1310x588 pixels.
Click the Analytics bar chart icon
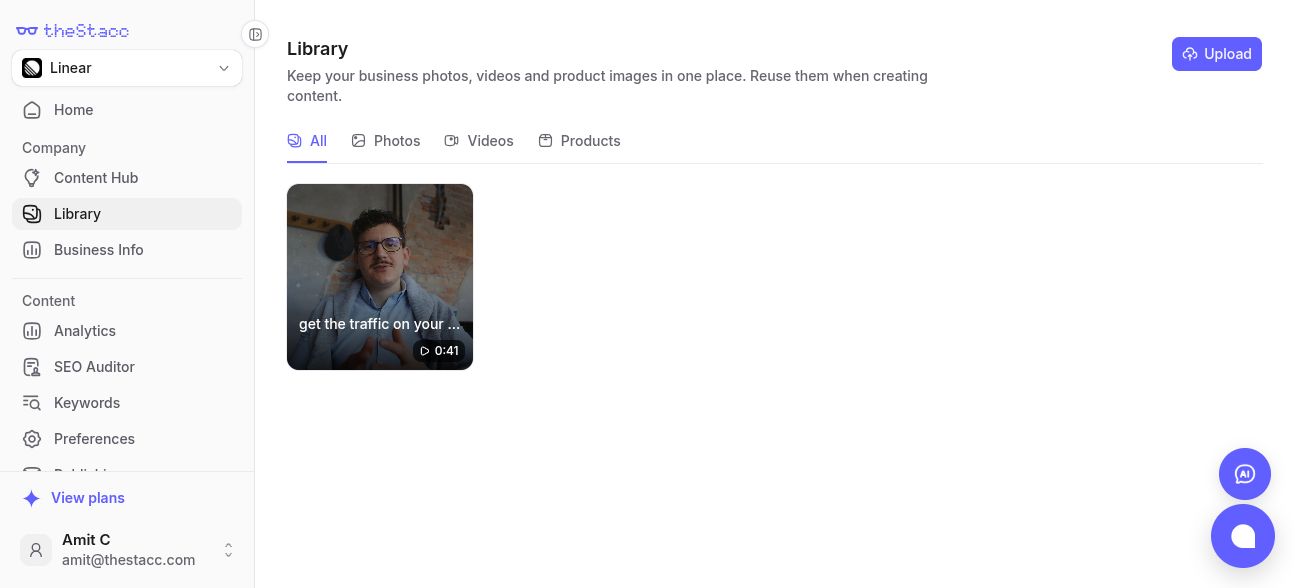click(33, 331)
